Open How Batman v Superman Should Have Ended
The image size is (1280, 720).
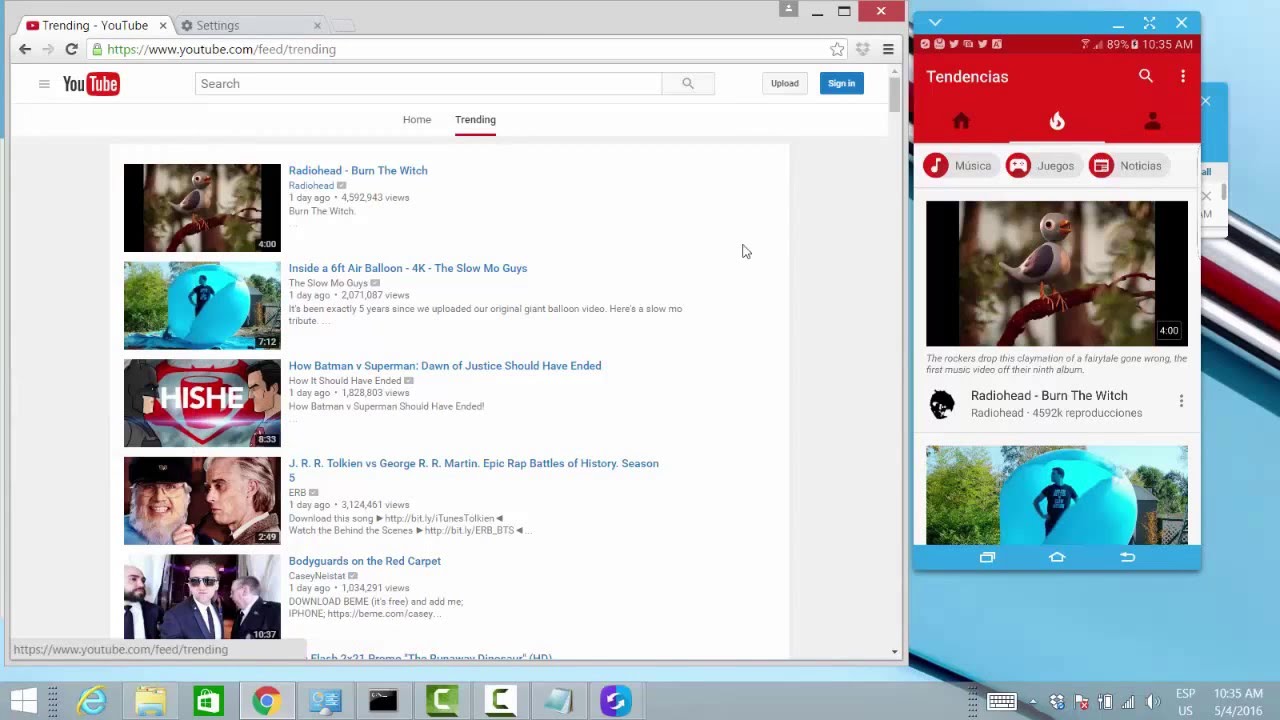(x=445, y=366)
